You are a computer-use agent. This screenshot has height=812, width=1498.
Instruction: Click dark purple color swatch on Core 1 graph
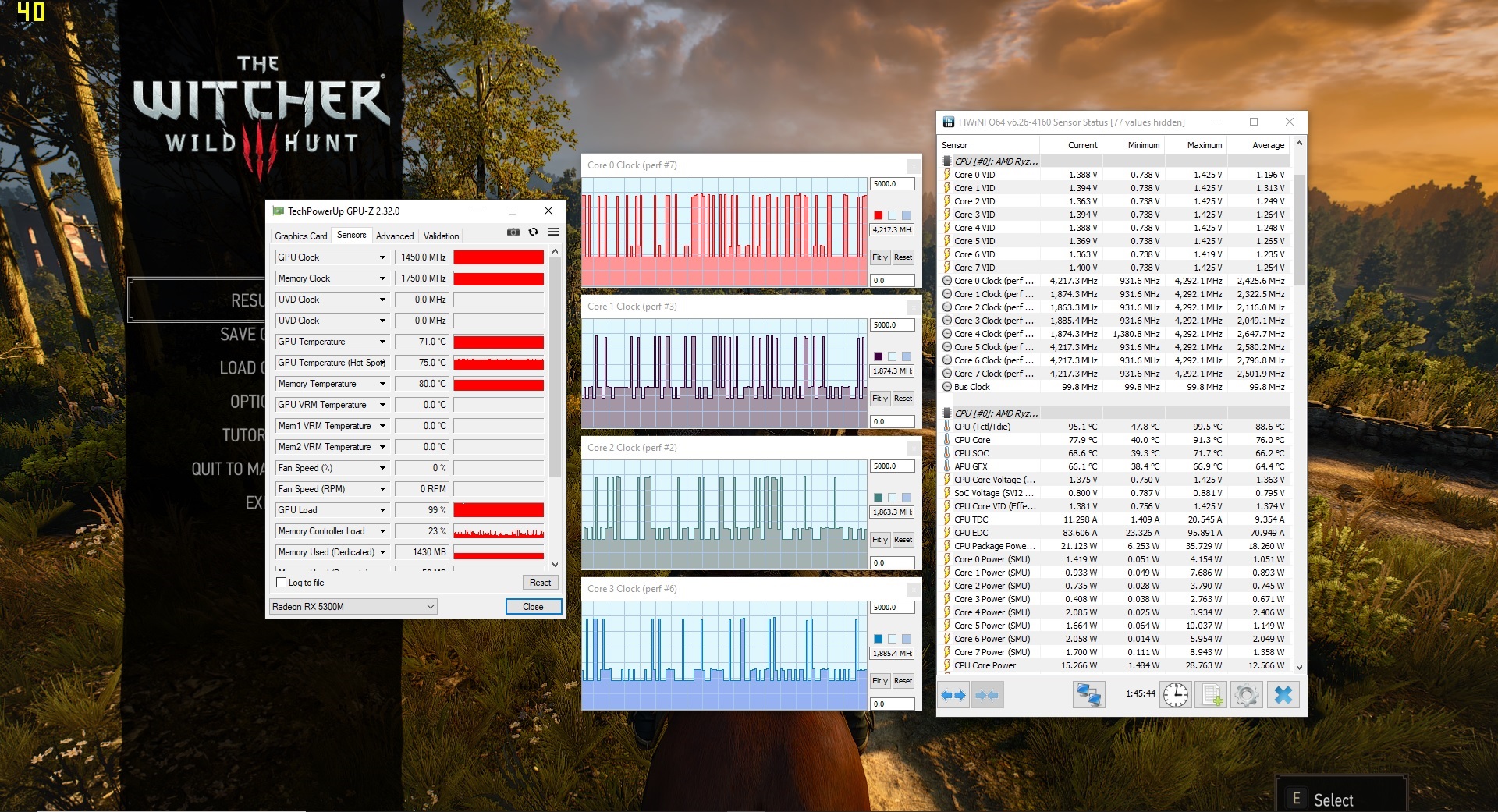pos(878,356)
